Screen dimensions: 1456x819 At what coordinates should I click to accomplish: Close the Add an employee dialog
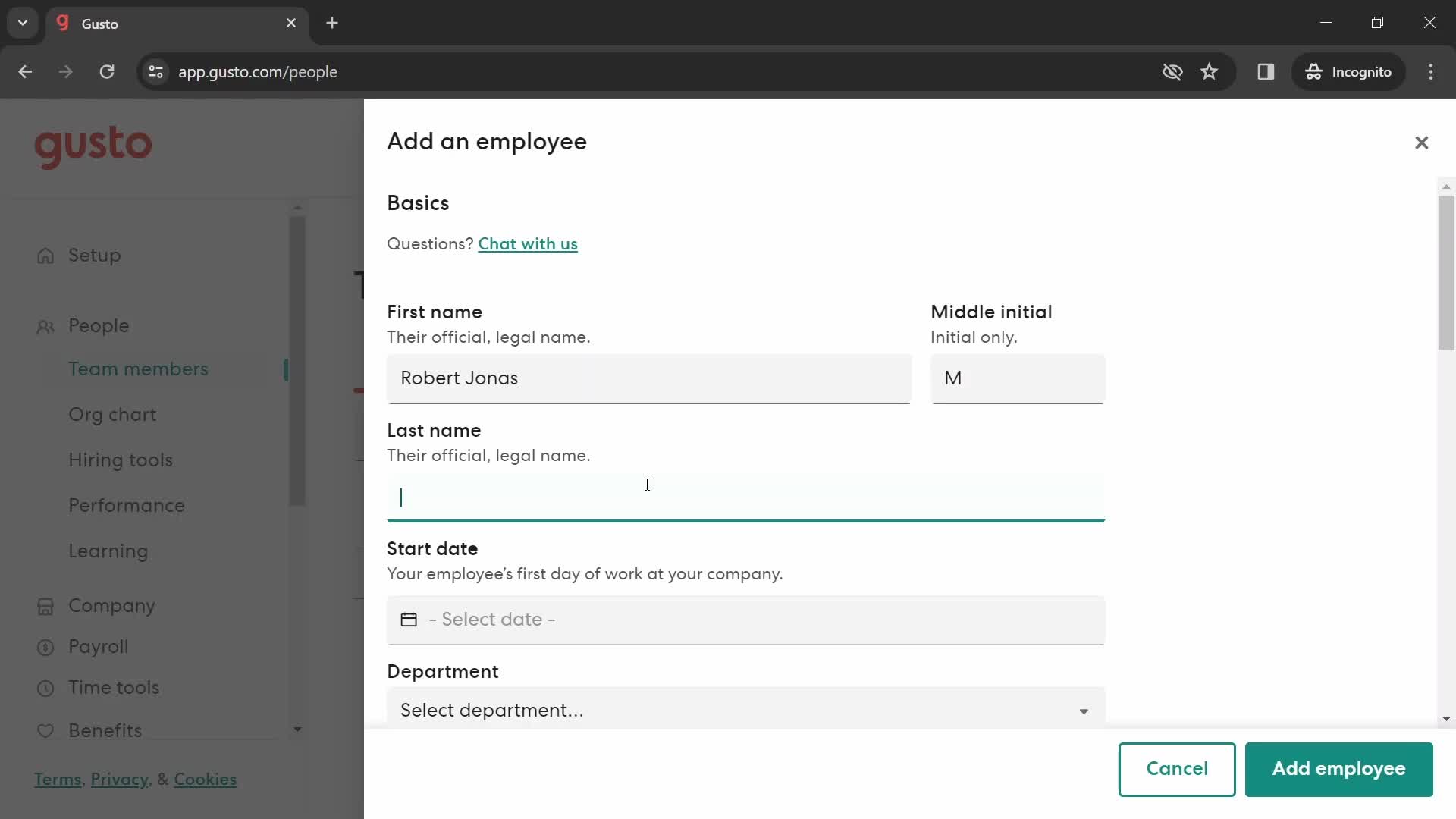(x=1422, y=142)
